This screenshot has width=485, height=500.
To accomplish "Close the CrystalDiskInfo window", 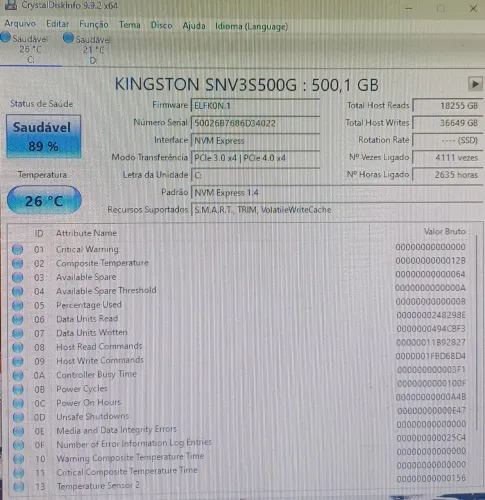I will 473,8.
